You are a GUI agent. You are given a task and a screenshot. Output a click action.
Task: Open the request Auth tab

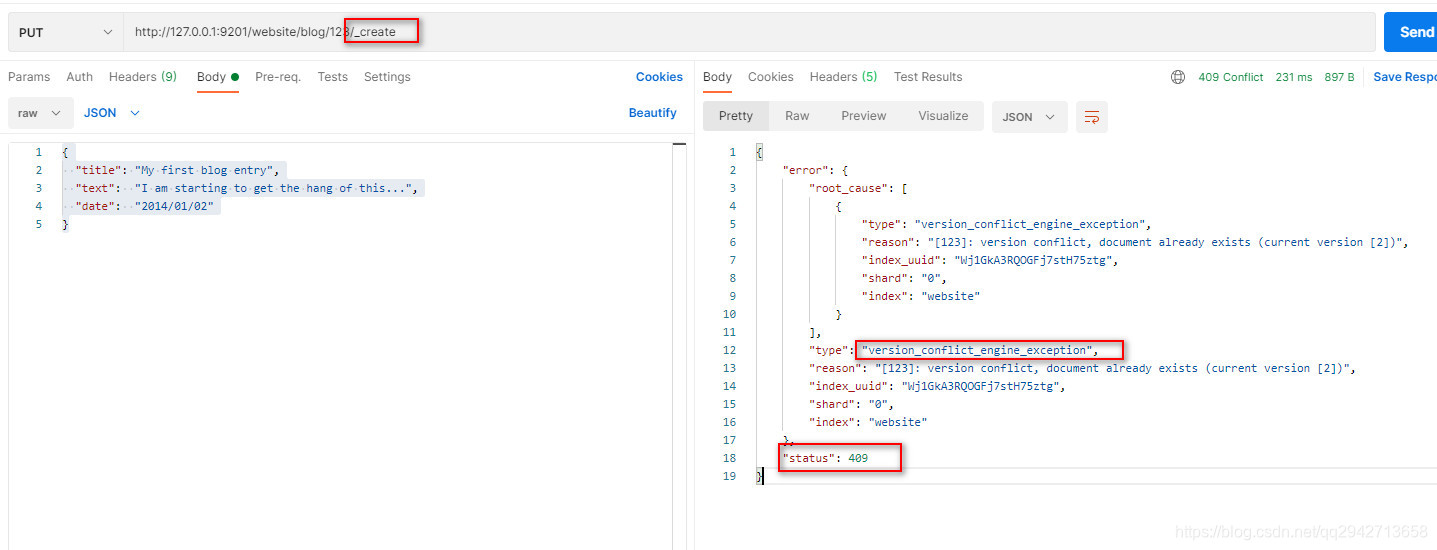(80, 77)
